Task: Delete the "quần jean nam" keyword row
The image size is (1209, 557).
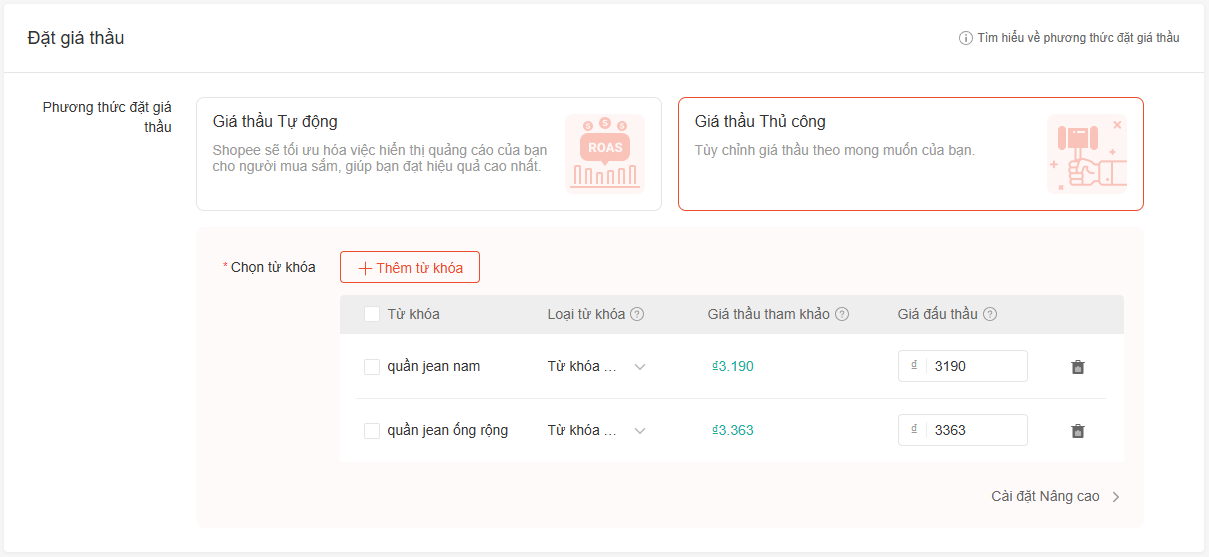Action: click(x=1077, y=367)
